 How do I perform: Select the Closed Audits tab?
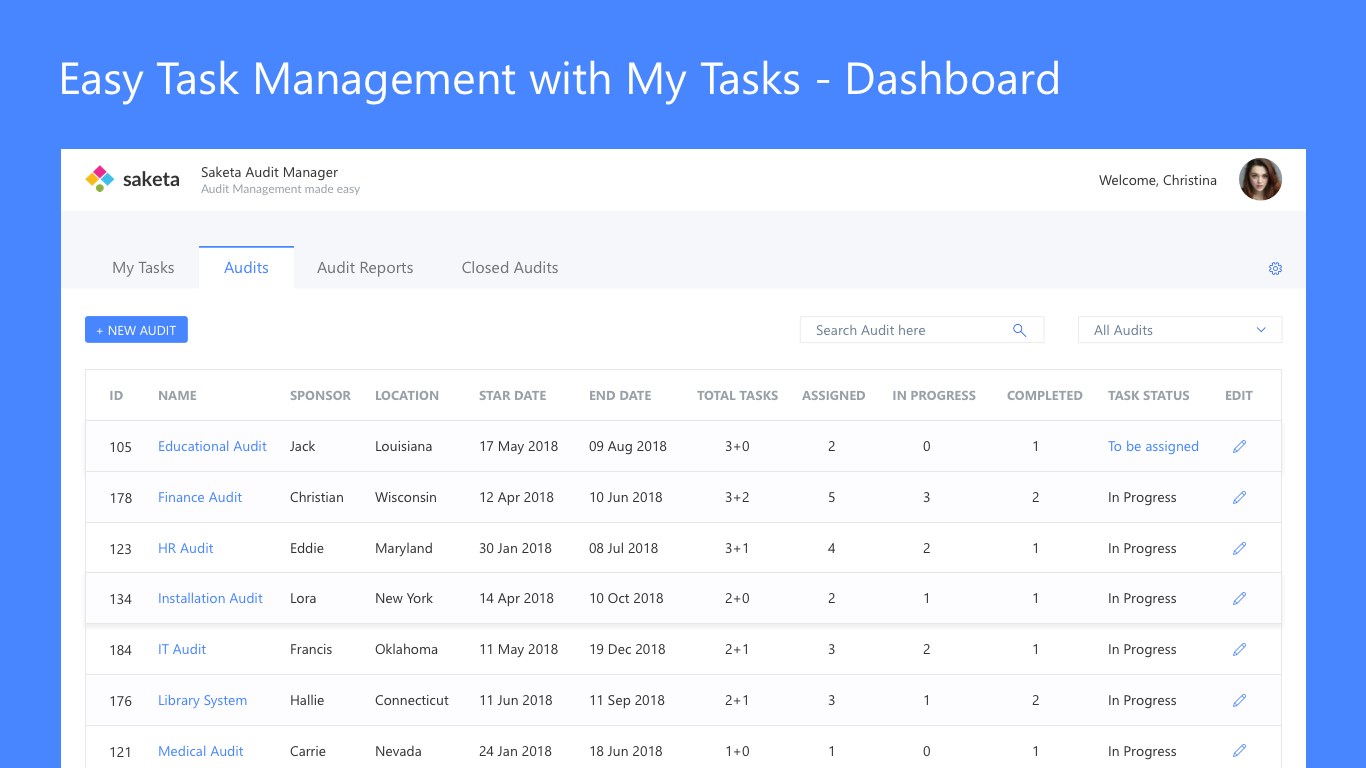point(510,268)
